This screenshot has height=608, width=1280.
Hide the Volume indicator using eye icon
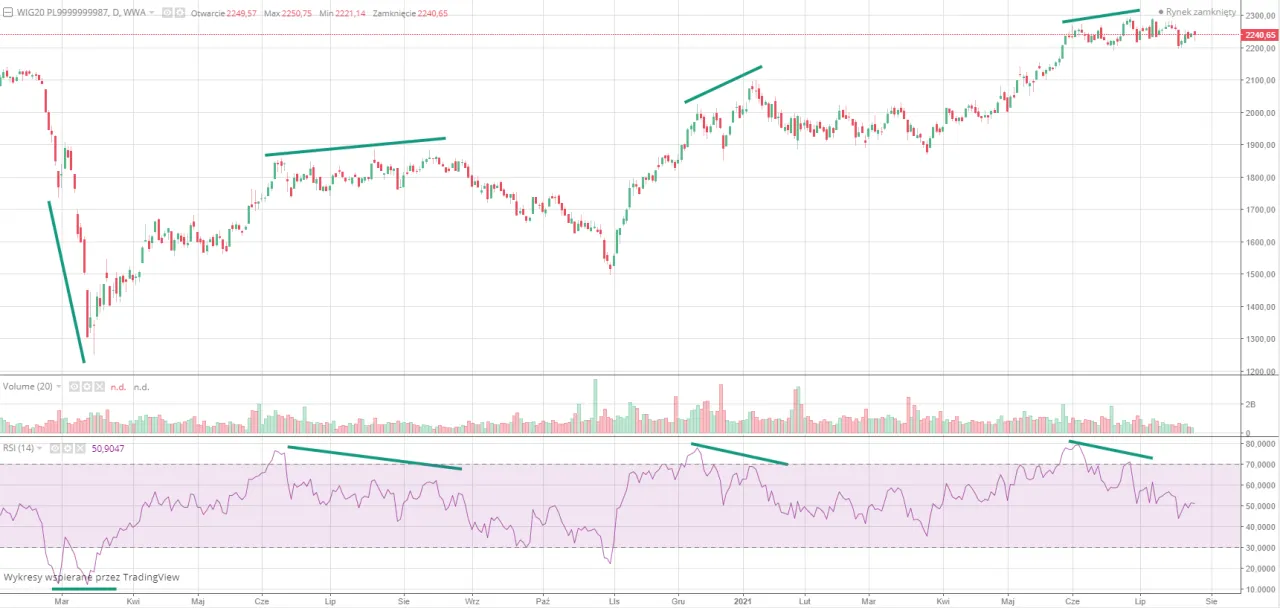[73, 386]
